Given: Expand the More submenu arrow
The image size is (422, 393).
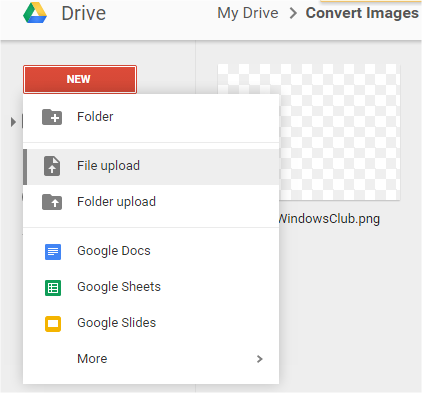Looking at the screenshot, I should [260, 359].
